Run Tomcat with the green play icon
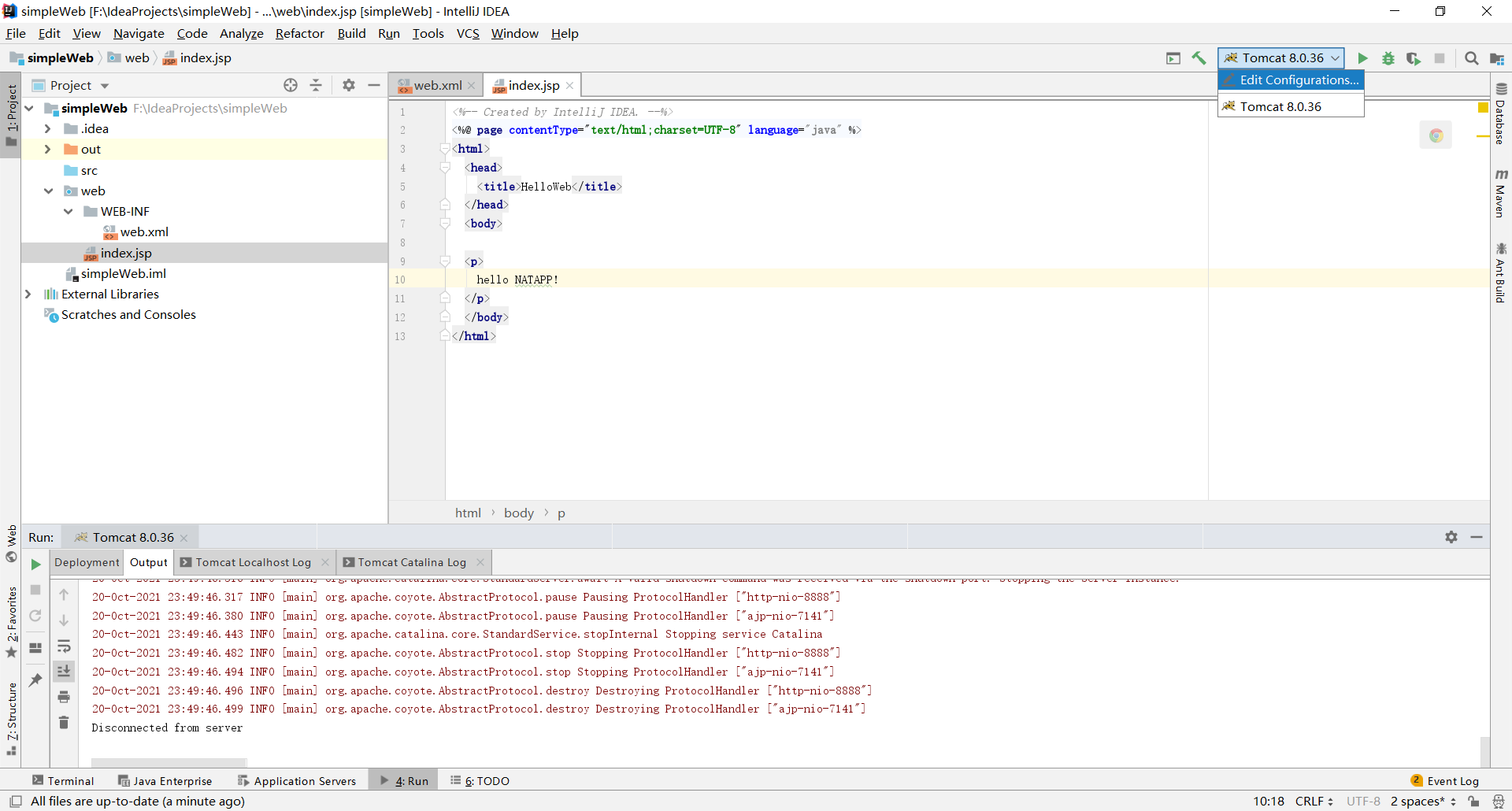 tap(1362, 58)
